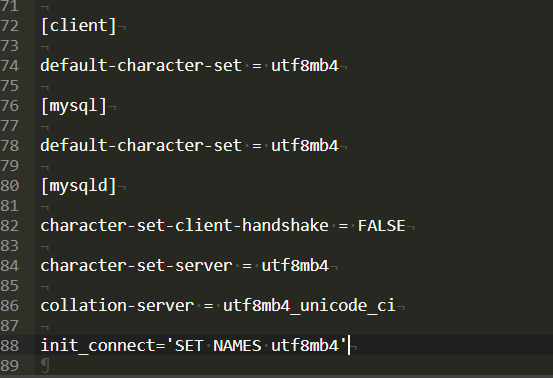Click line number 80 in gutter

(x=10, y=186)
